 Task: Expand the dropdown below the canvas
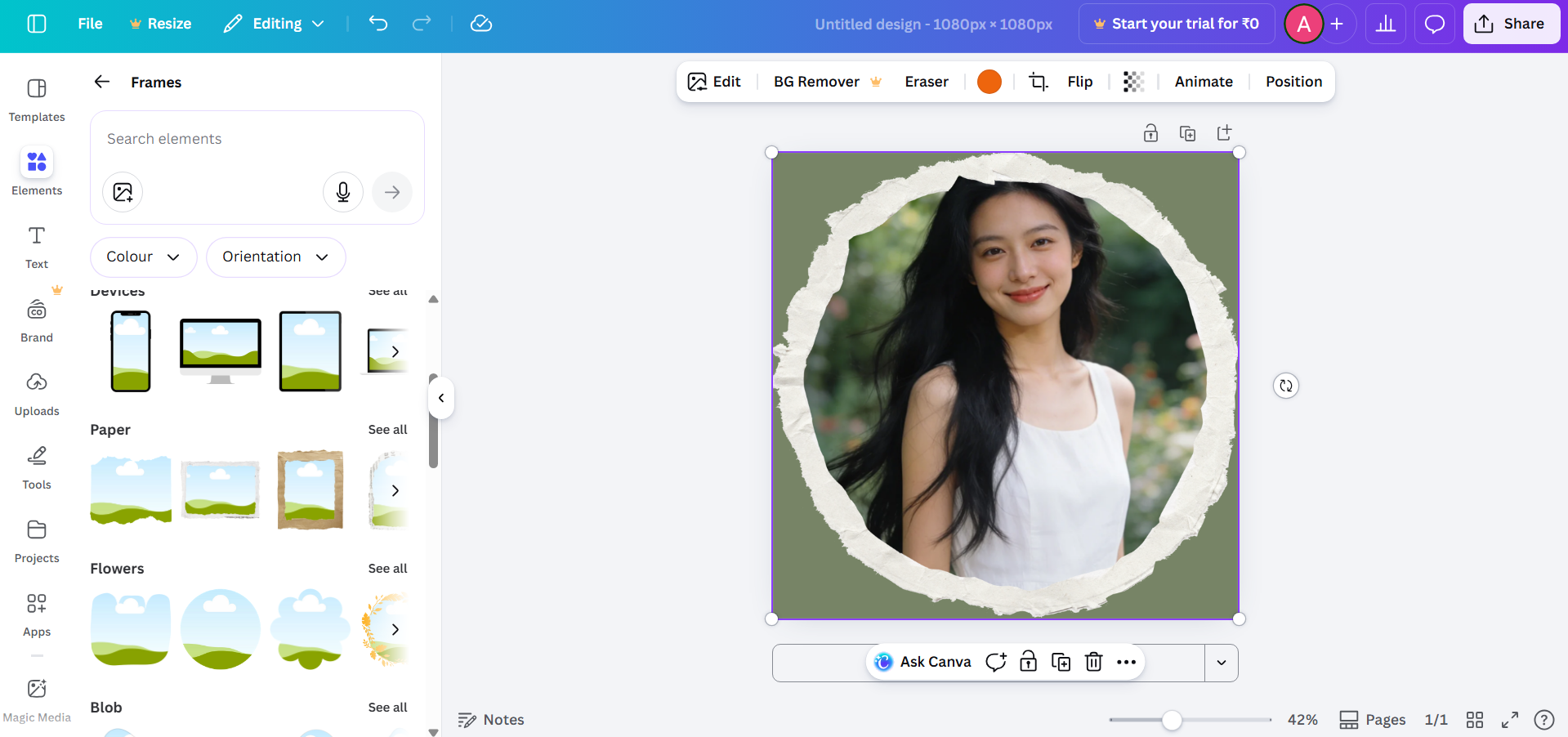pyautogui.click(x=1222, y=663)
